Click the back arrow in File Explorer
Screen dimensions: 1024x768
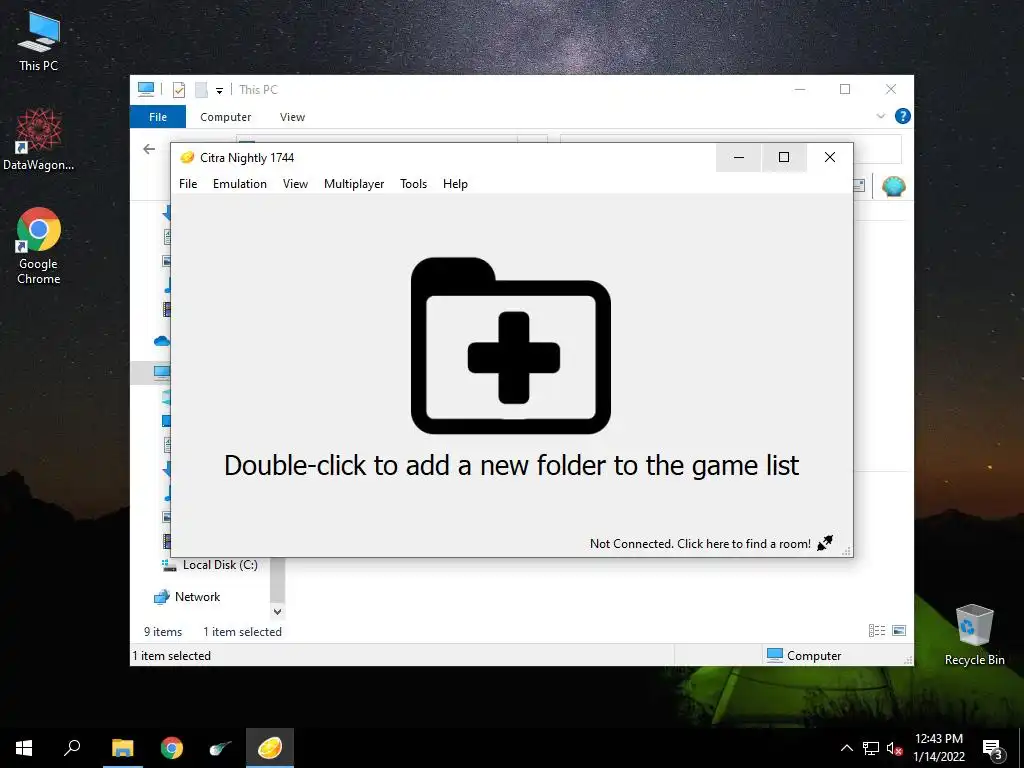point(149,149)
